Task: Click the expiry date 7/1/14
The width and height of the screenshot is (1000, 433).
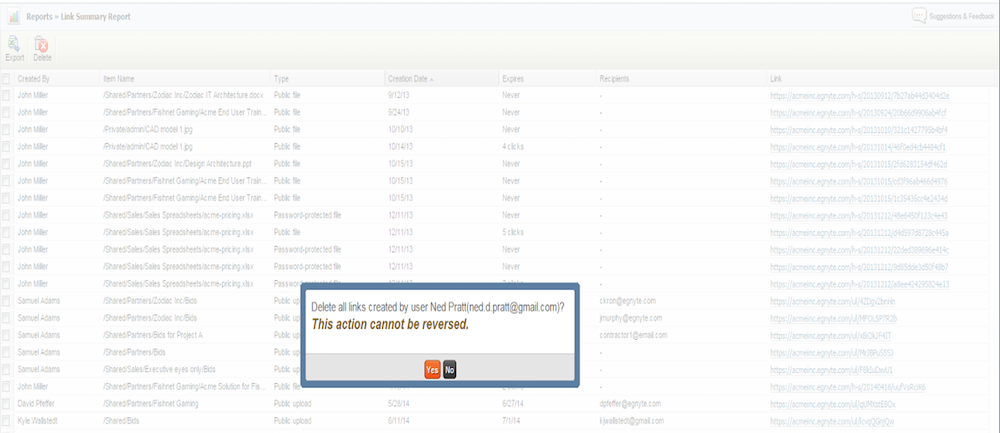Action: click(x=511, y=421)
